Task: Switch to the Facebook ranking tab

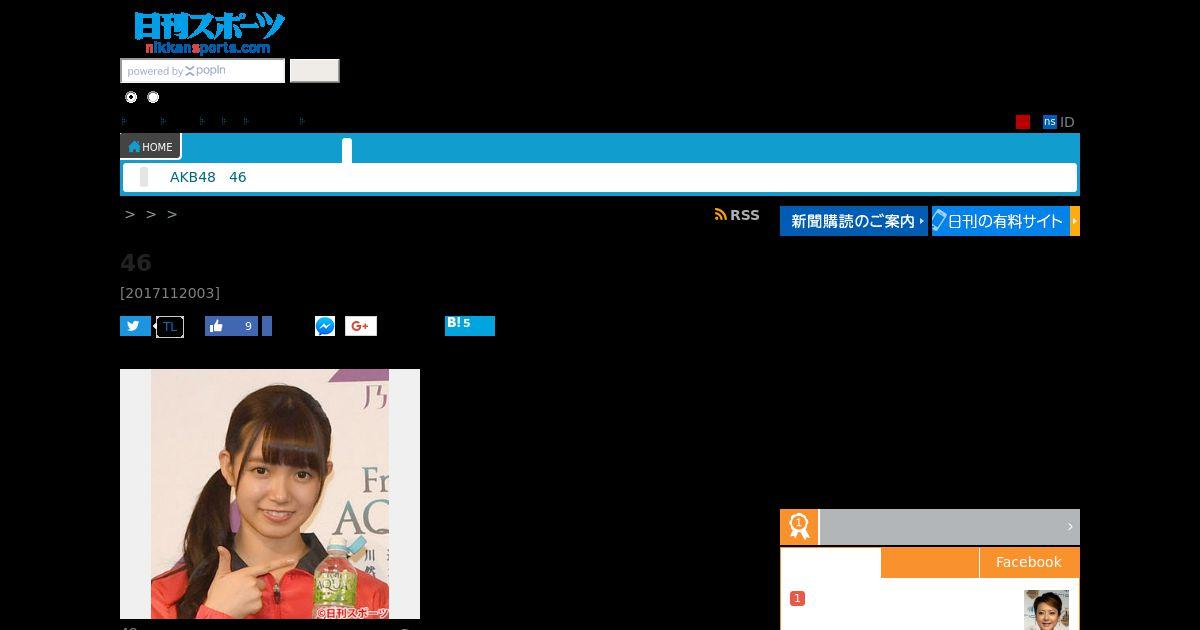Action: coord(1029,562)
